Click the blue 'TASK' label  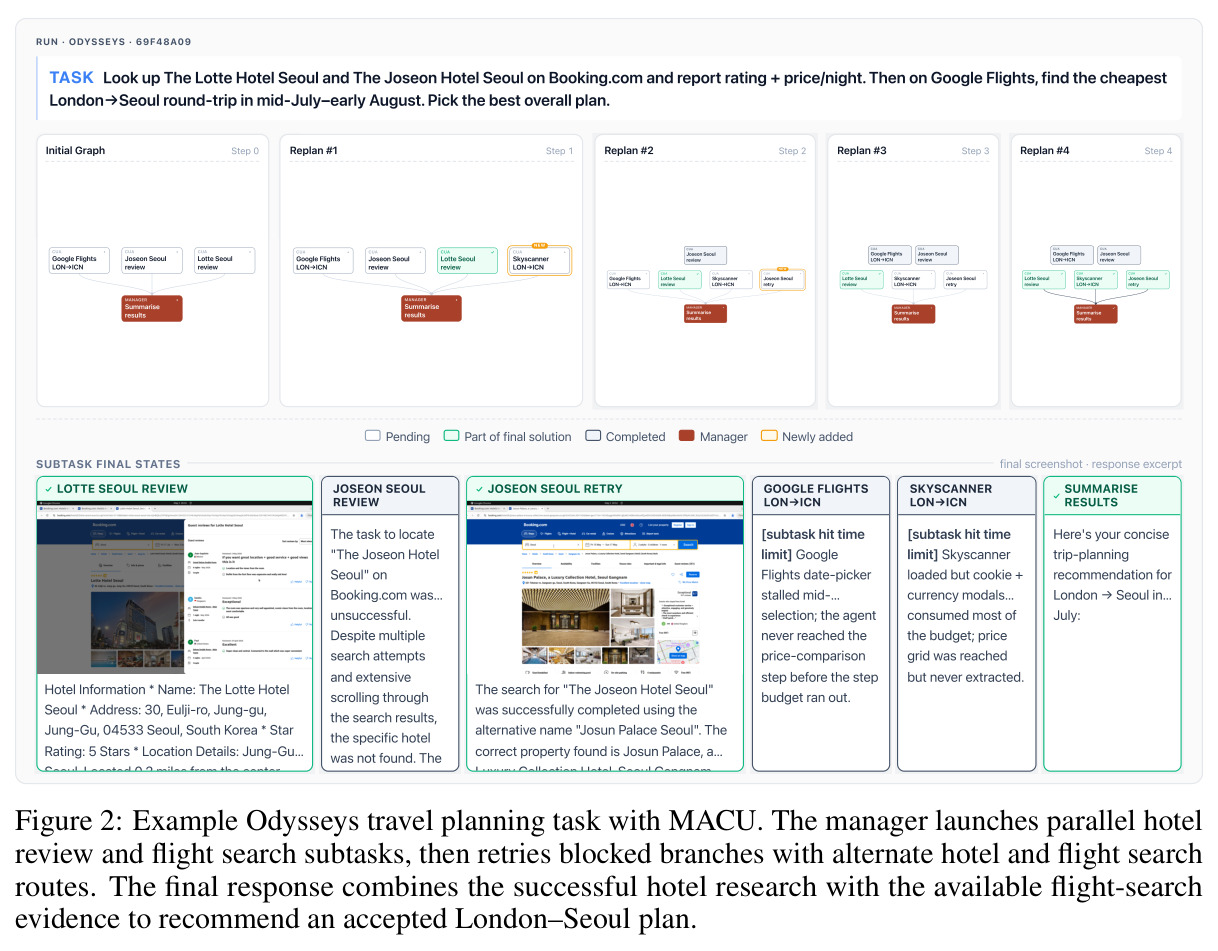(x=72, y=78)
